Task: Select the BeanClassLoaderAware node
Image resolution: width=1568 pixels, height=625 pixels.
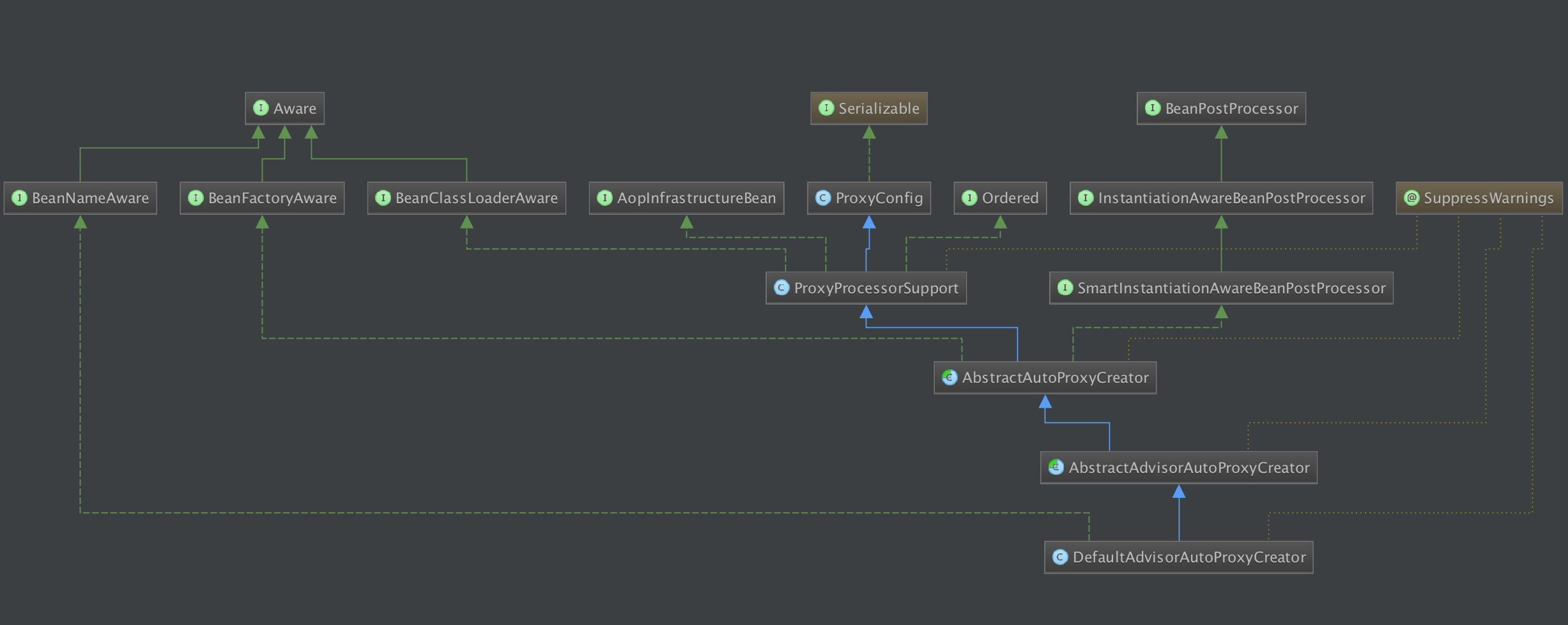Action: [x=466, y=198]
